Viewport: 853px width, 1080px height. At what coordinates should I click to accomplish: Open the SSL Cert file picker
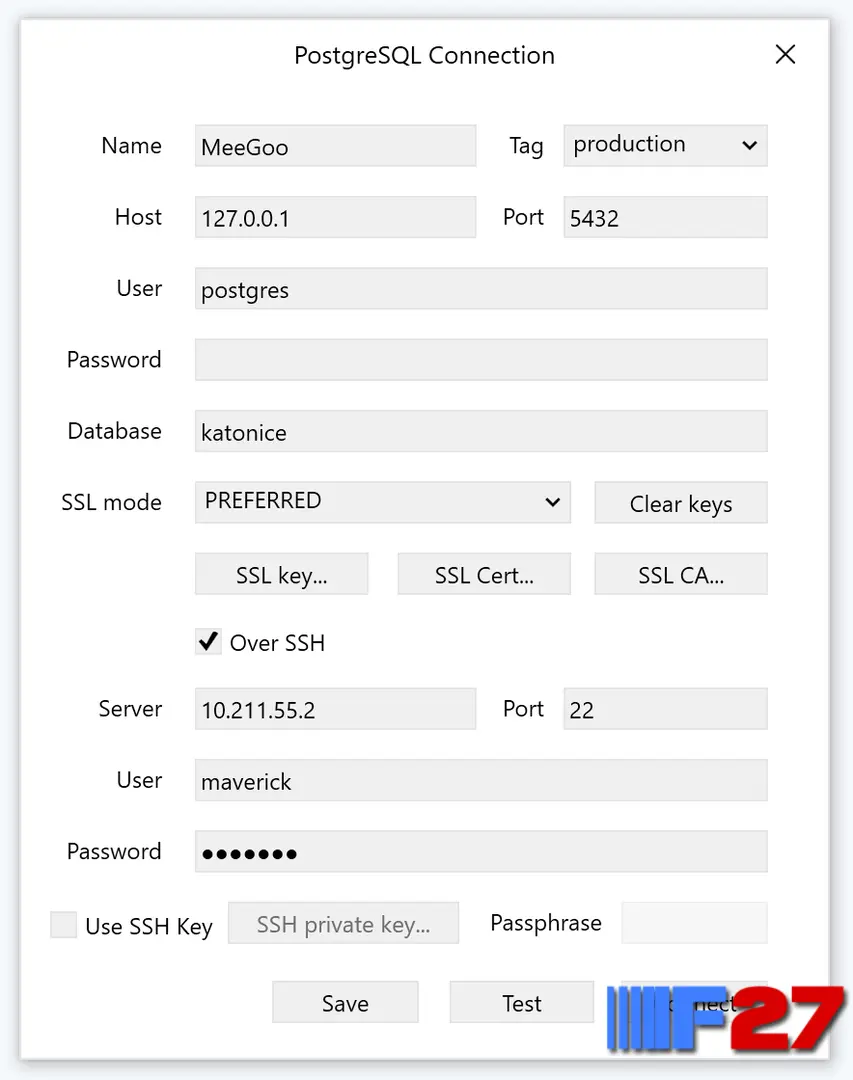pyautogui.click(x=484, y=574)
